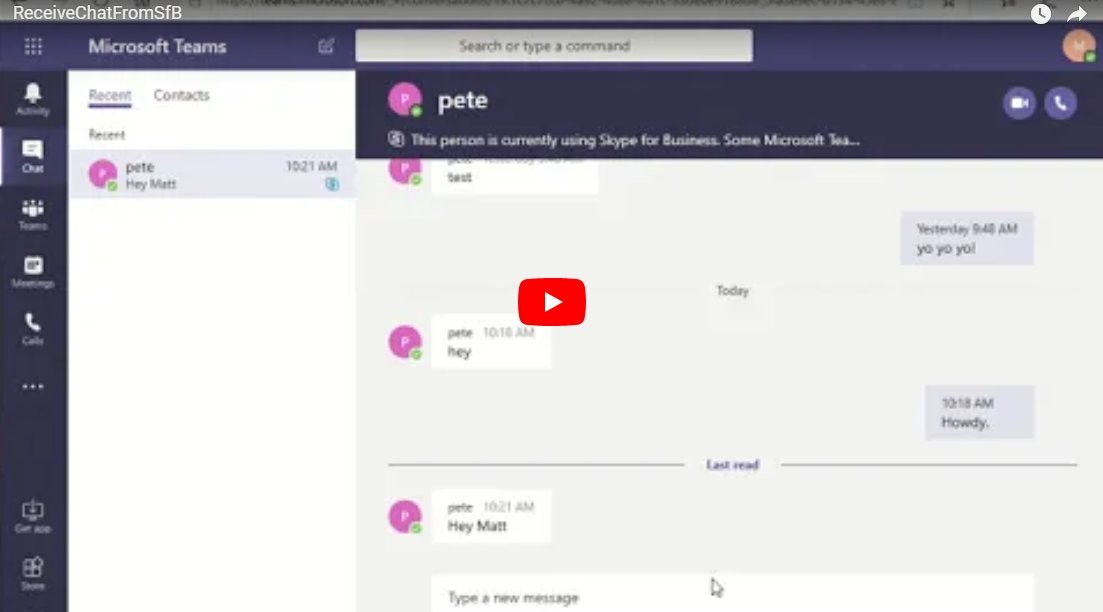Click the YouTube share arrow icon

(1077, 14)
